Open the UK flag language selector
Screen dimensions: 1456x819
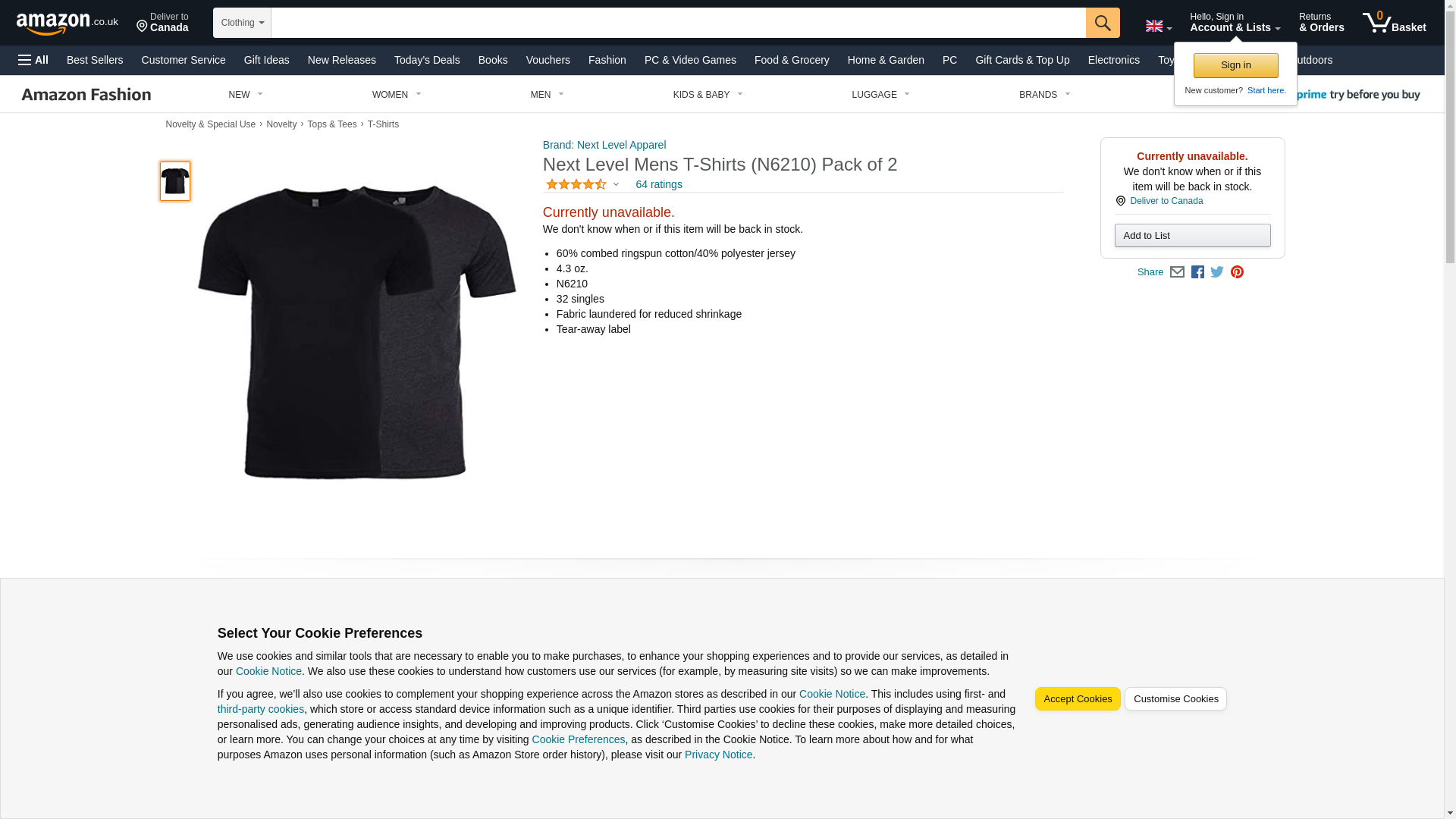1157,27
